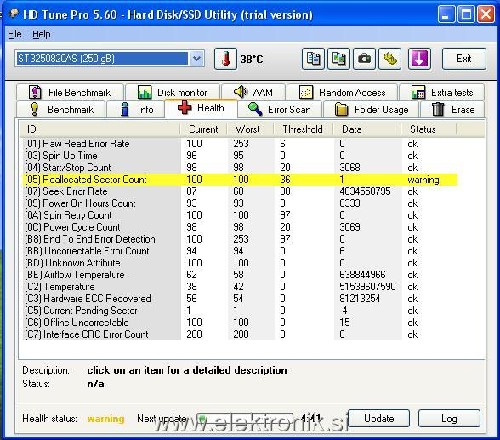Select Reallocated Sector Count row
This screenshot has height=440, width=500.
[x=241, y=179]
